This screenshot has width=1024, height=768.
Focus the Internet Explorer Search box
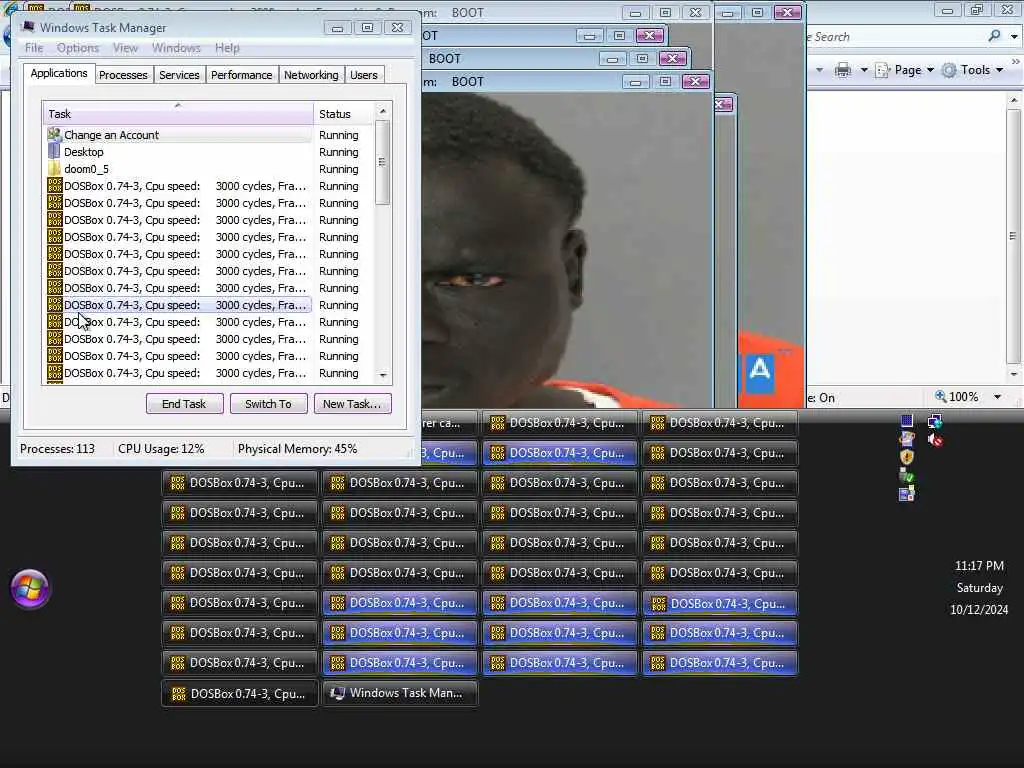(x=895, y=37)
